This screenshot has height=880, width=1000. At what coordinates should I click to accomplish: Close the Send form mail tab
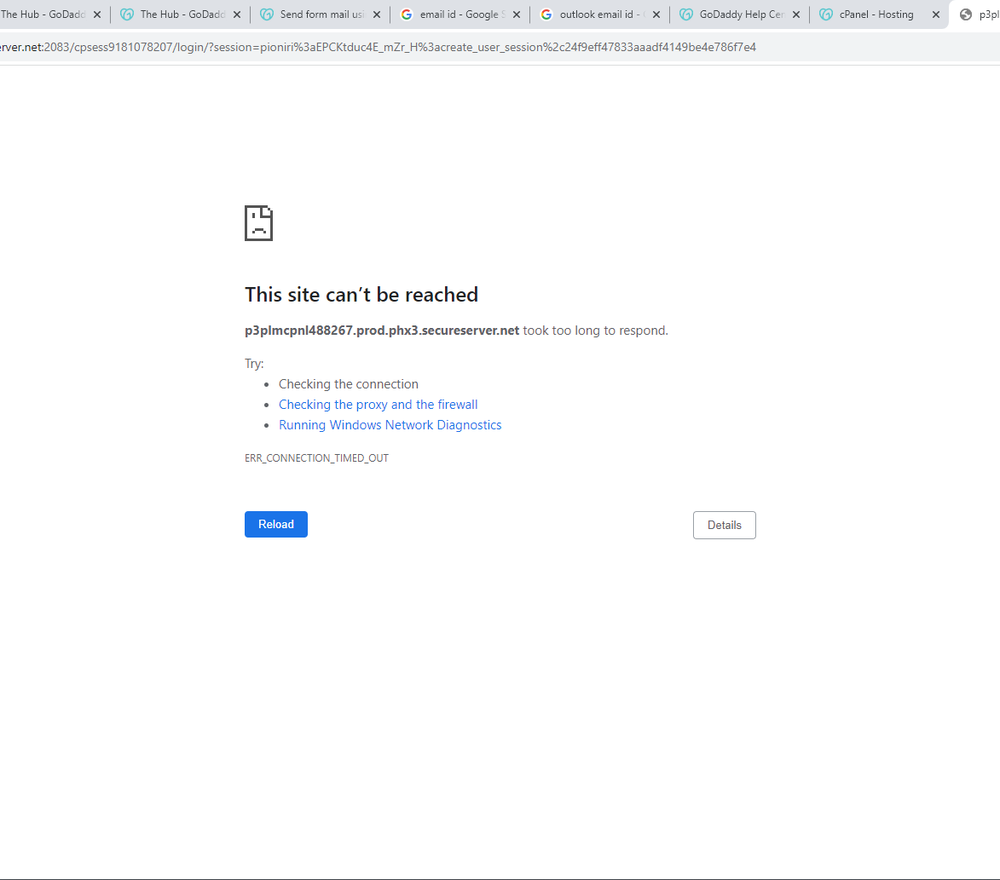376,15
